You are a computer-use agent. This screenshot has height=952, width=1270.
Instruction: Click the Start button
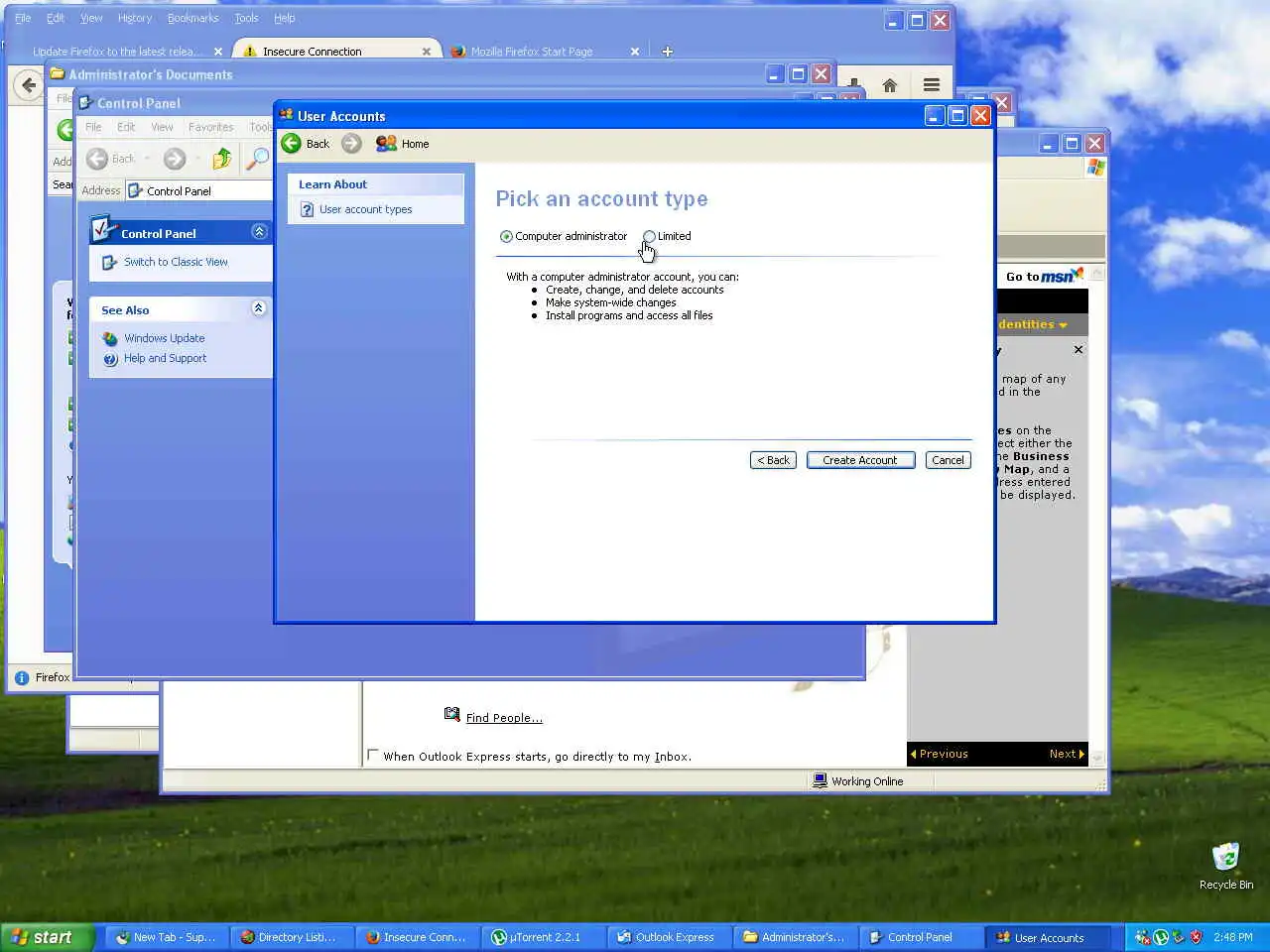coord(47,937)
